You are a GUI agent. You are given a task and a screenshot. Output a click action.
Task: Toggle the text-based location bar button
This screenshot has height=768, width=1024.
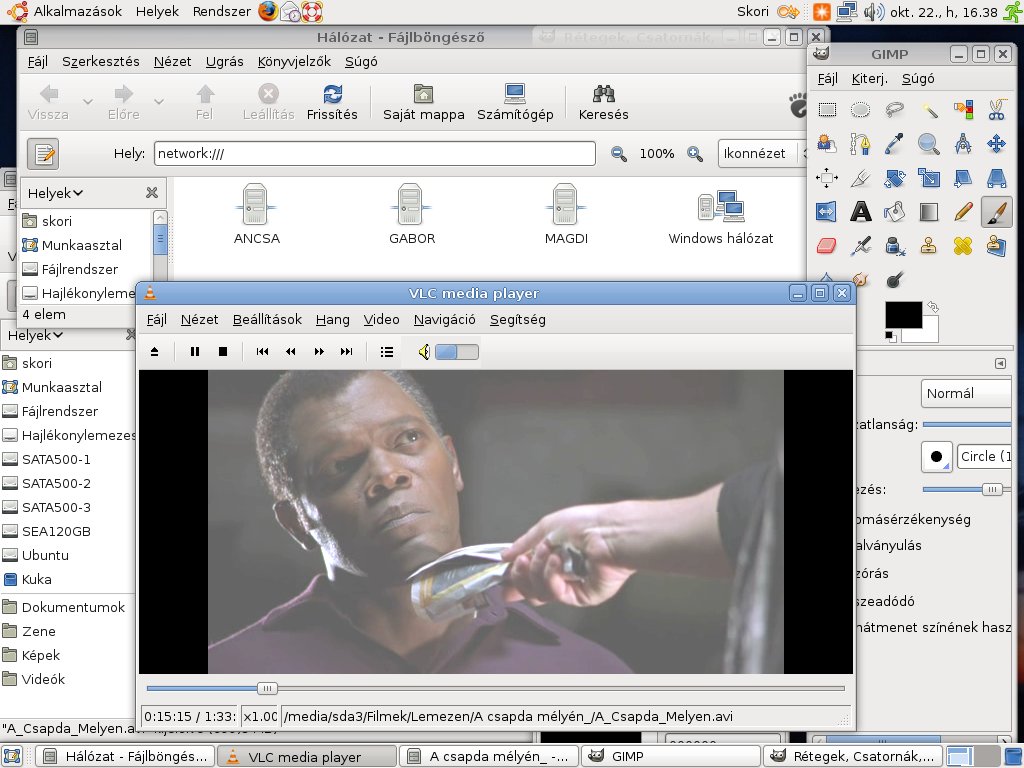(x=43, y=154)
